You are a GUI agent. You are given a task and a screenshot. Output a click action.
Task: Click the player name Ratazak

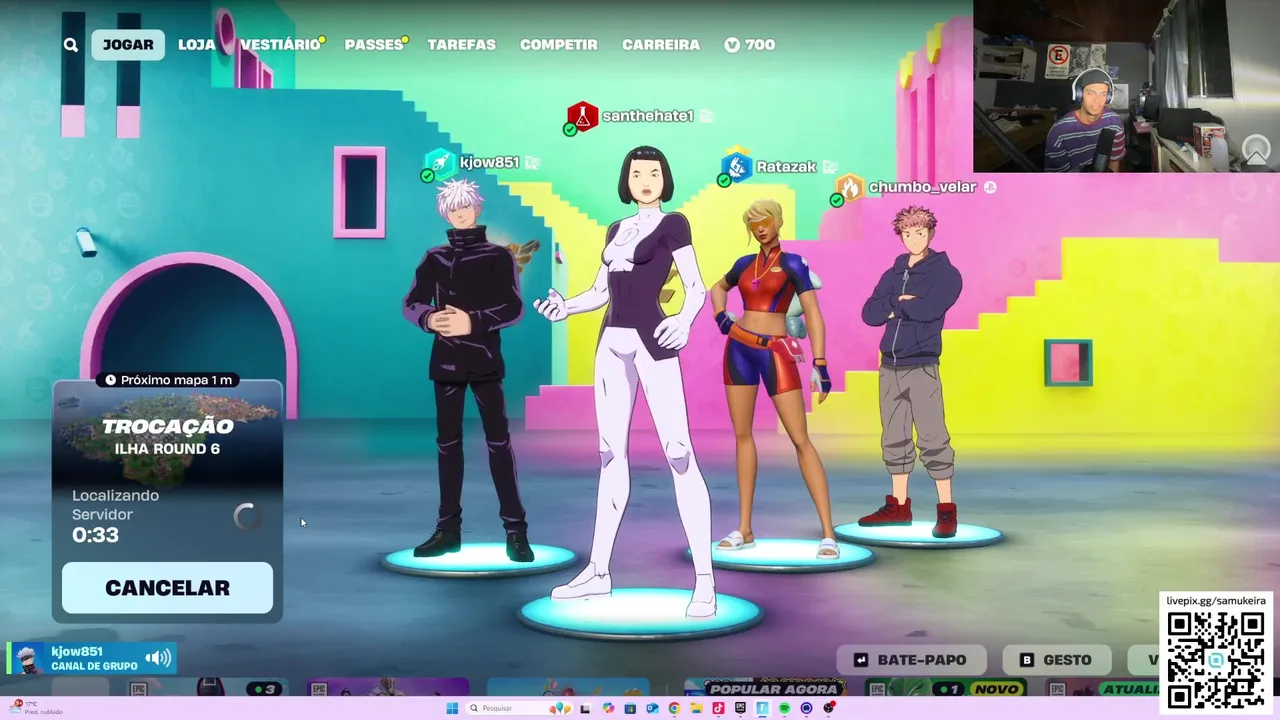(786, 167)
